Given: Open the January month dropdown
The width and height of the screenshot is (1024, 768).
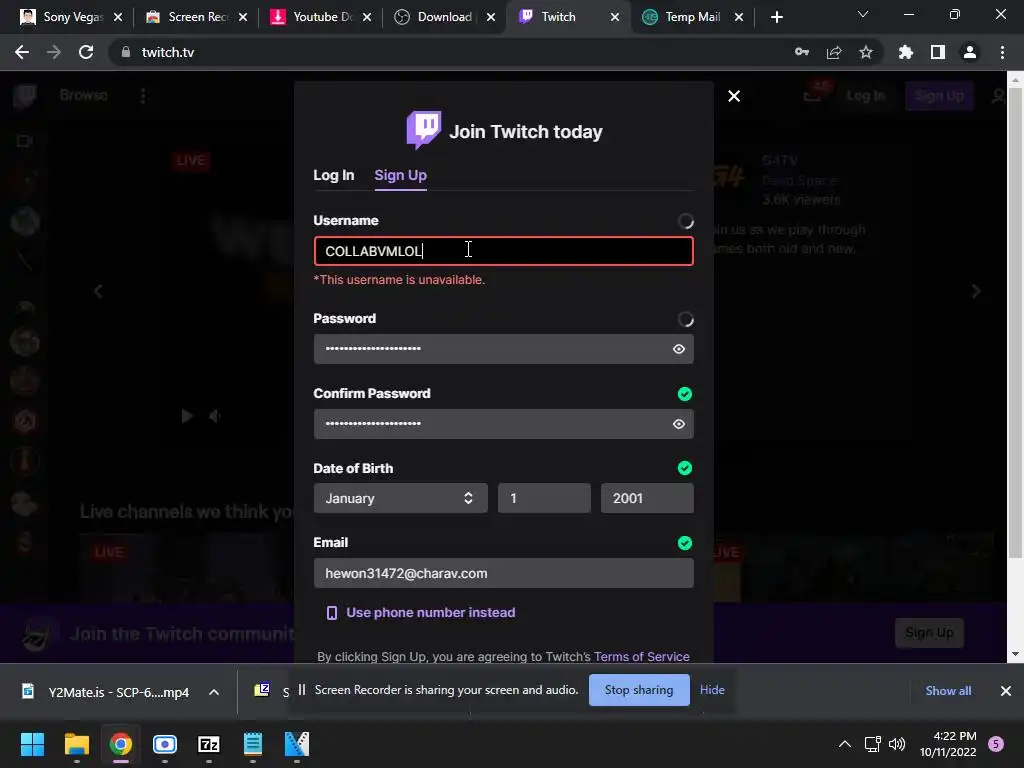Looking at the screenshot, I should 400,498.
